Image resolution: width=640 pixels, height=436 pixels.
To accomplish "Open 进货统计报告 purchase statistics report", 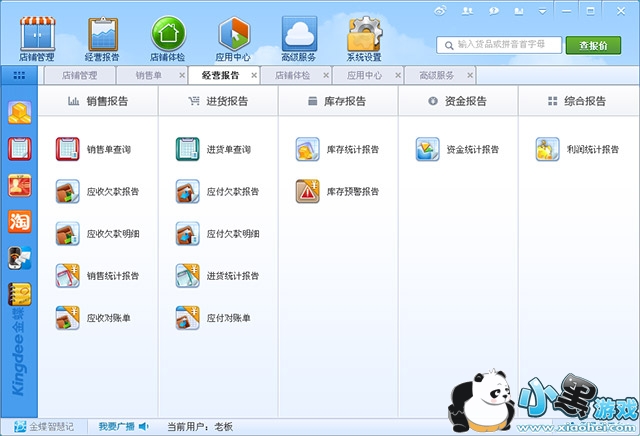I will [x=217, y=276].
